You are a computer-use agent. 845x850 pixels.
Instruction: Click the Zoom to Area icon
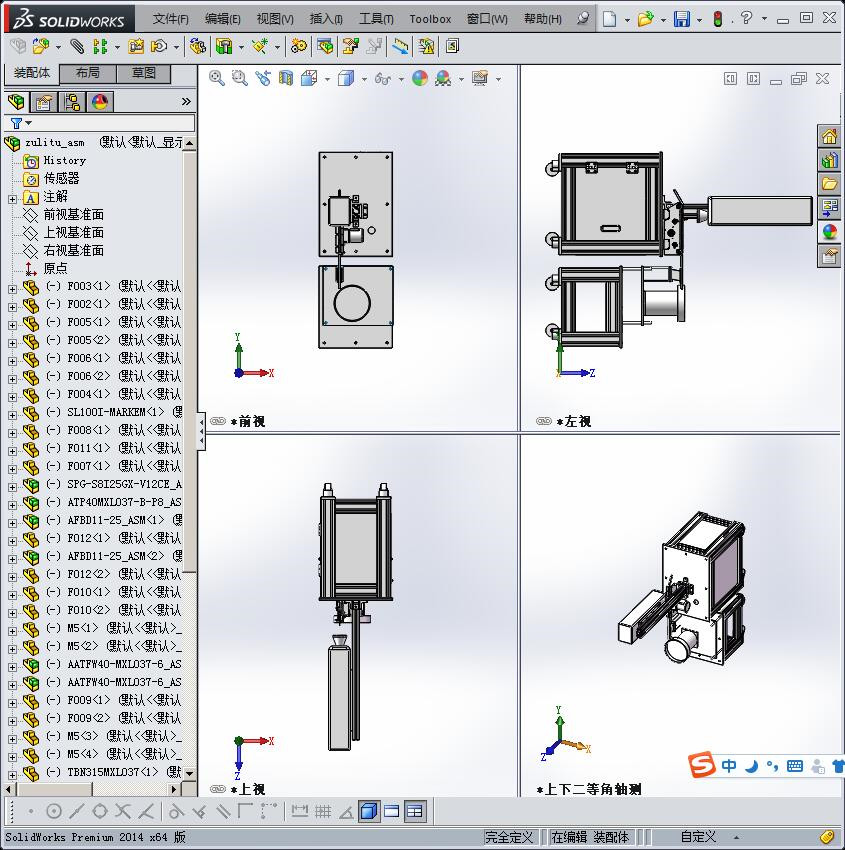pyautogui.click(x=240, y=79)
